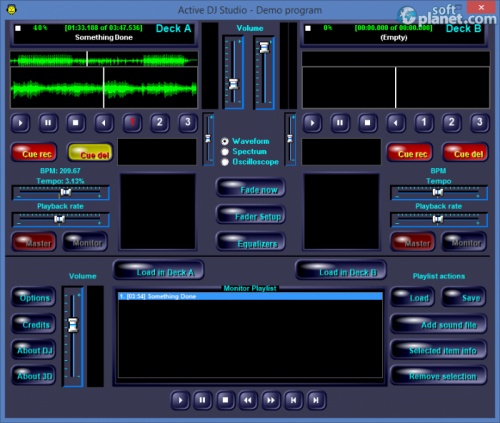This screenshot has height=423, width=500.
Task: Fast-forward the Monitor Playlist player
Action: 271,400
